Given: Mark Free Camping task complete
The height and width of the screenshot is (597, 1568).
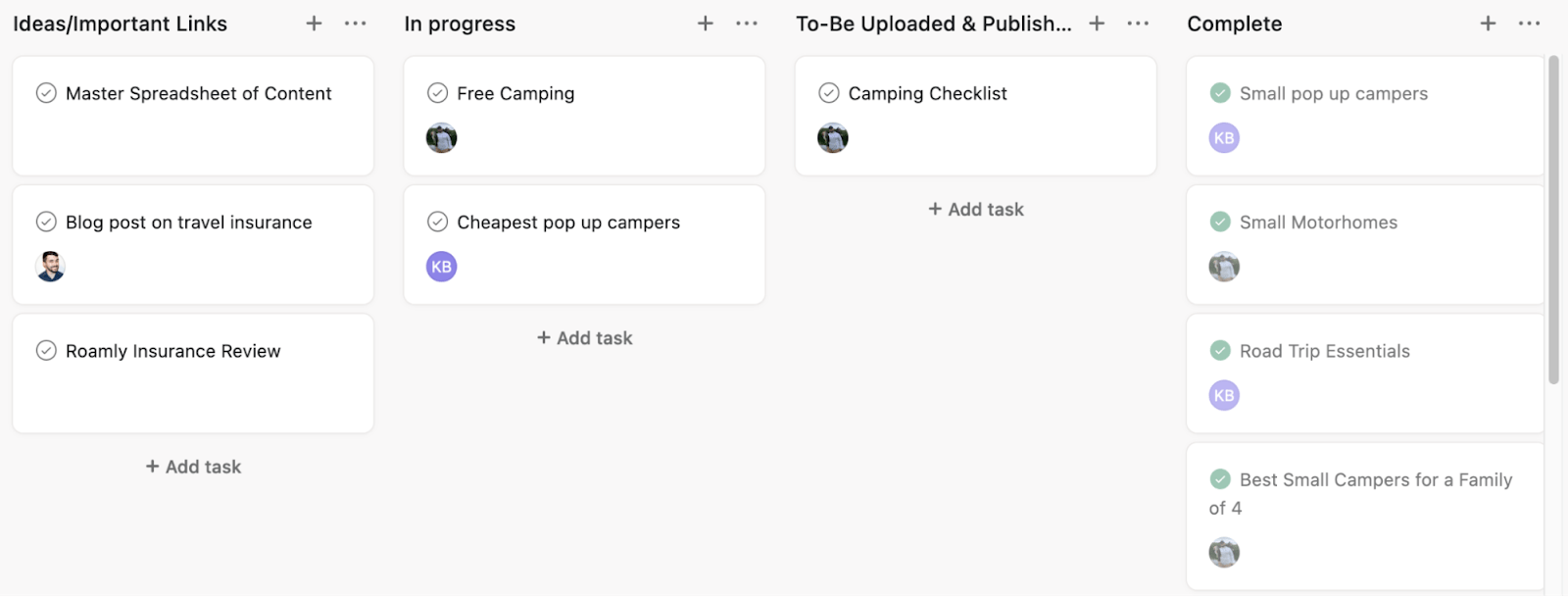Looking at the screenshot, I should 437,93.
